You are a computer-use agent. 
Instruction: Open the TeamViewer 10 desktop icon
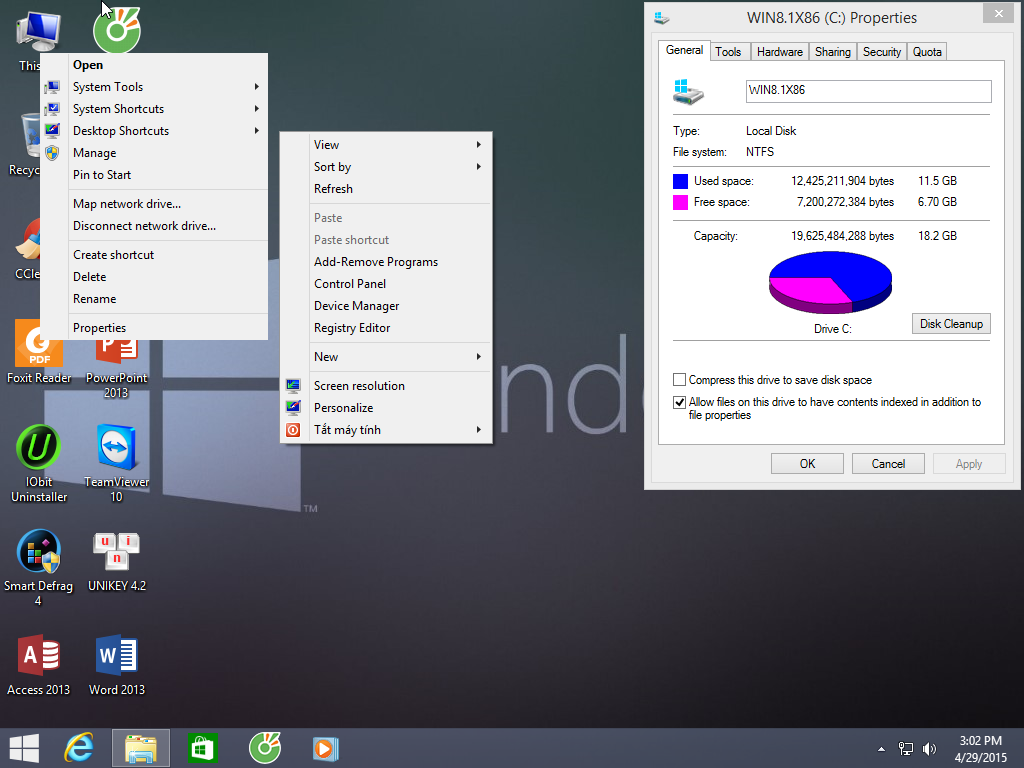(x=116, y=449)
